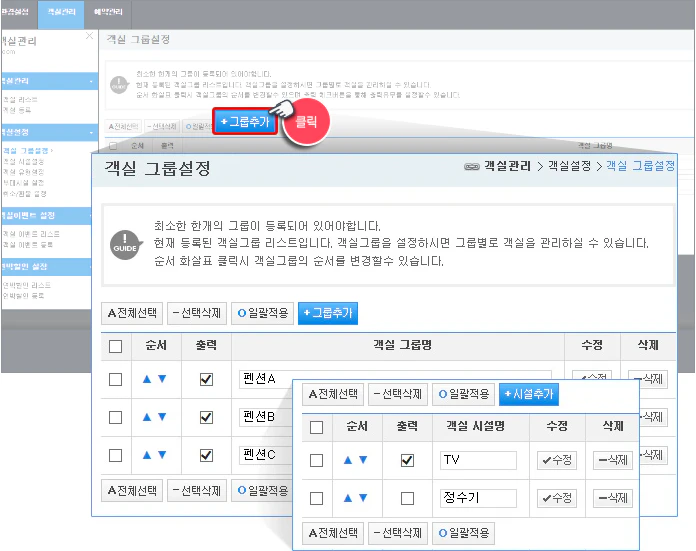The image size is (696, 551).
Task: Open 객실 그룹설정 in the sidebar
Action: (x=26, y=151)
